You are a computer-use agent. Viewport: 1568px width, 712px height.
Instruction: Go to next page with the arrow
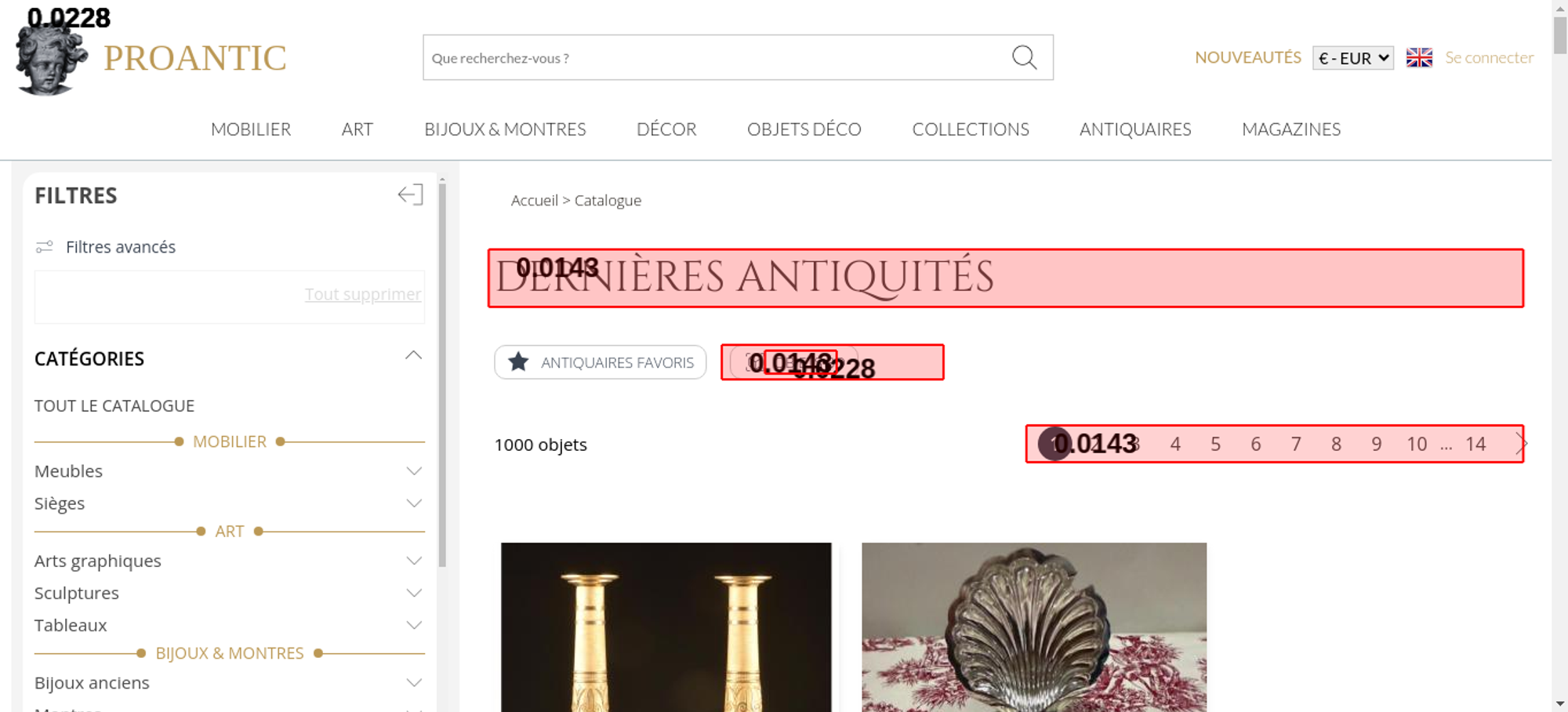tap(1521, 444)
